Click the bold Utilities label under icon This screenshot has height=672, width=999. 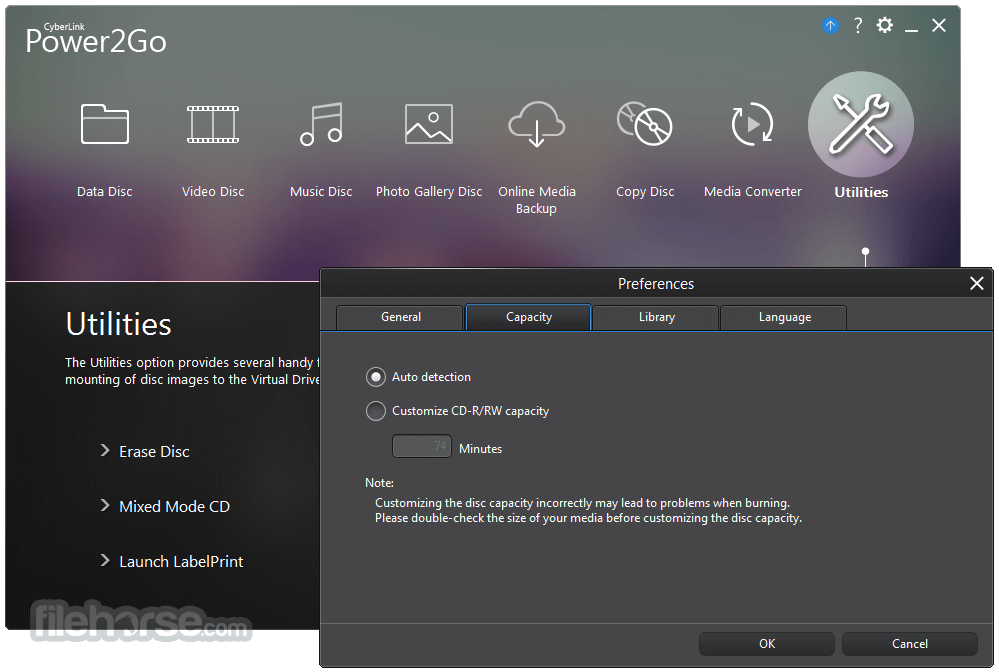pos(861,192)
